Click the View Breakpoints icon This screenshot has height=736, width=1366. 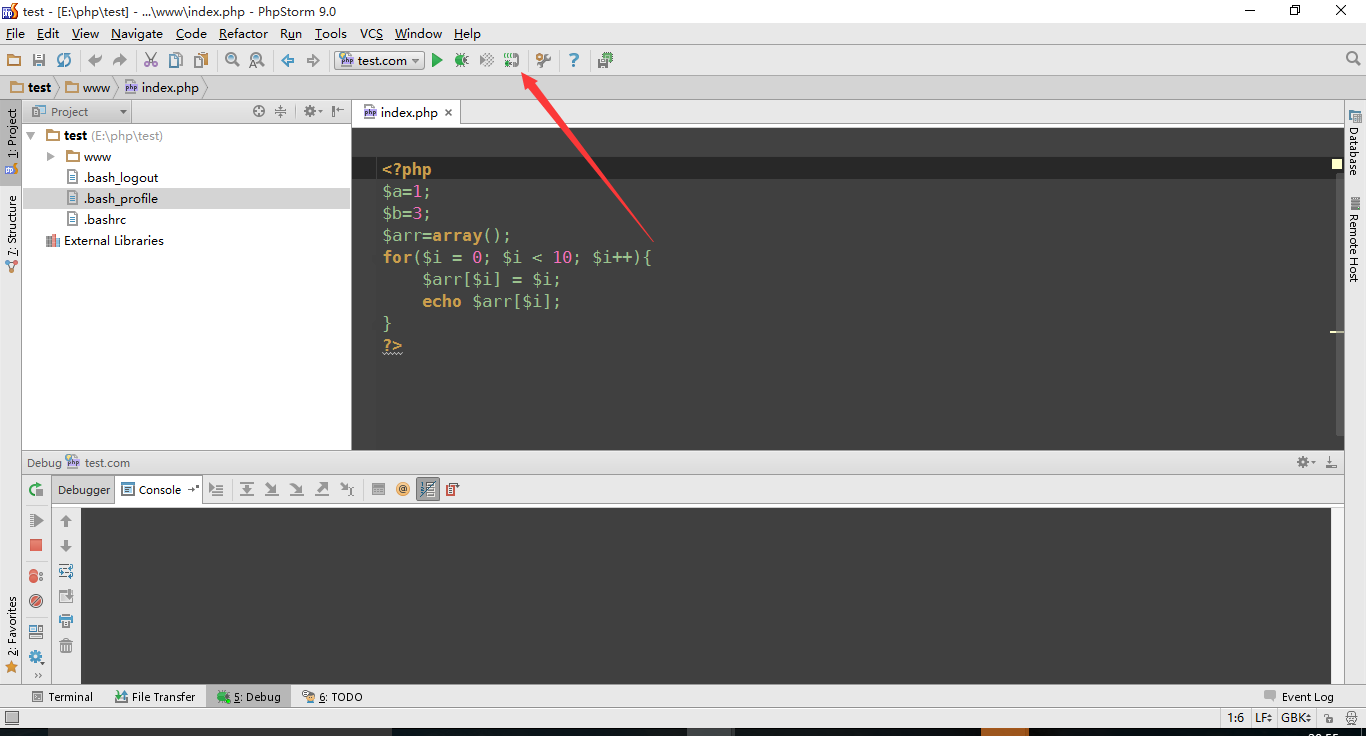pyautogui.click(x=36, y=576)
